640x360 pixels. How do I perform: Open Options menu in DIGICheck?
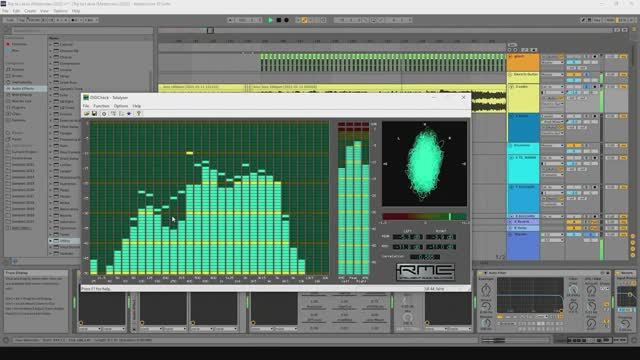pyautogui.click(x=121, y=106)
